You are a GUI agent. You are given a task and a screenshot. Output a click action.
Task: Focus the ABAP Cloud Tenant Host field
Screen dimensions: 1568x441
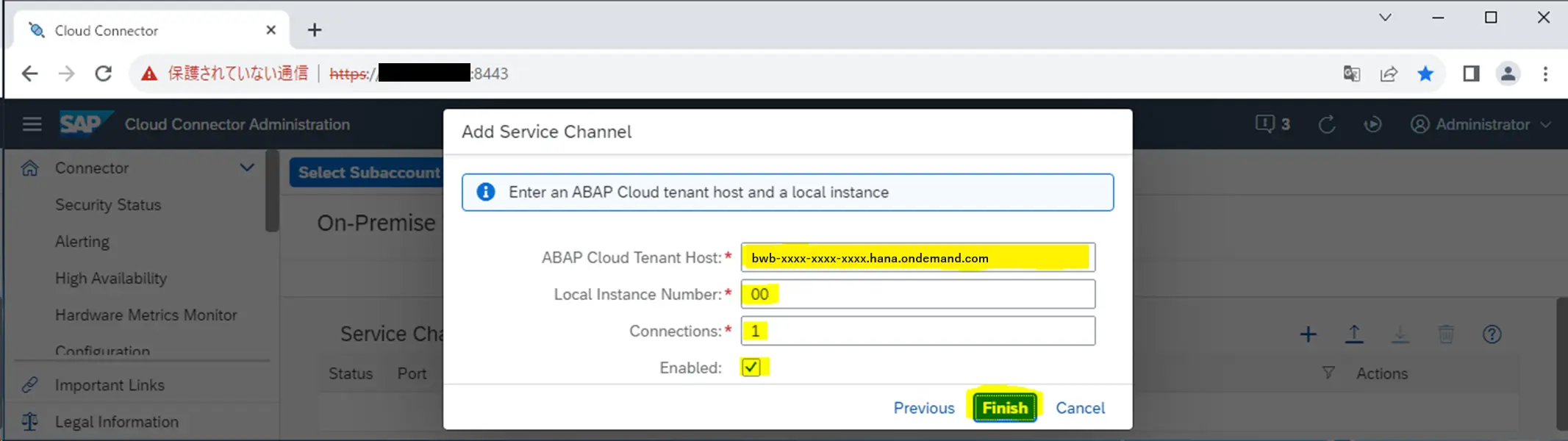(x=918, y=258)
